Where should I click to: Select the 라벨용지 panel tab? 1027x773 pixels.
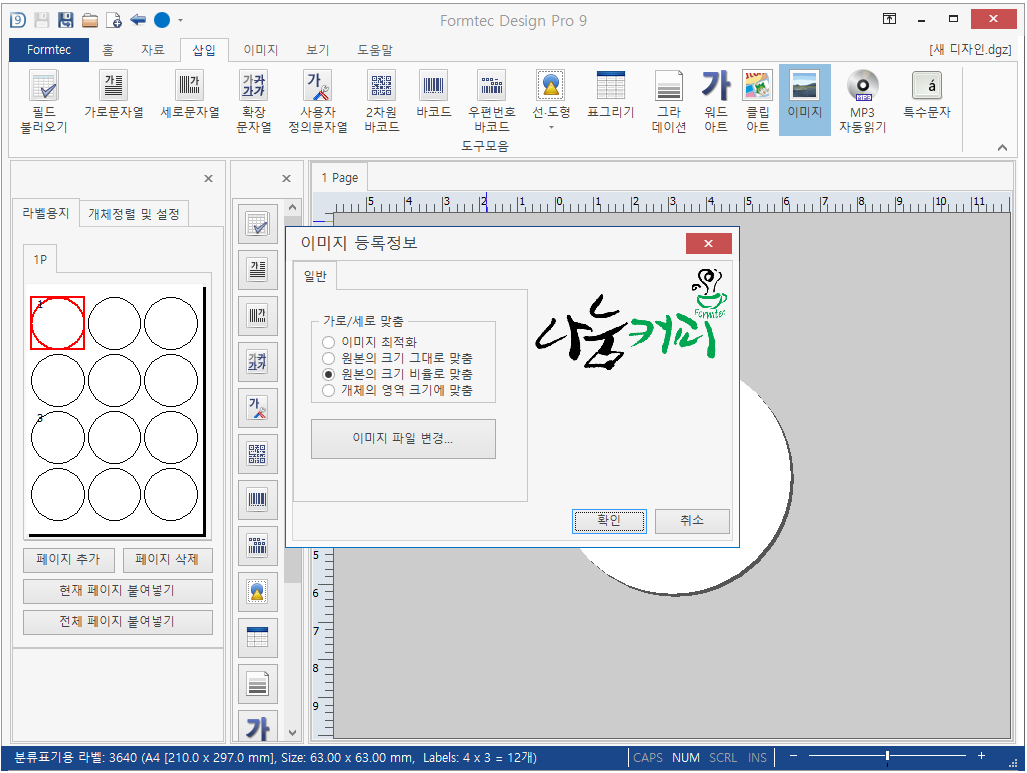(46, 213)
